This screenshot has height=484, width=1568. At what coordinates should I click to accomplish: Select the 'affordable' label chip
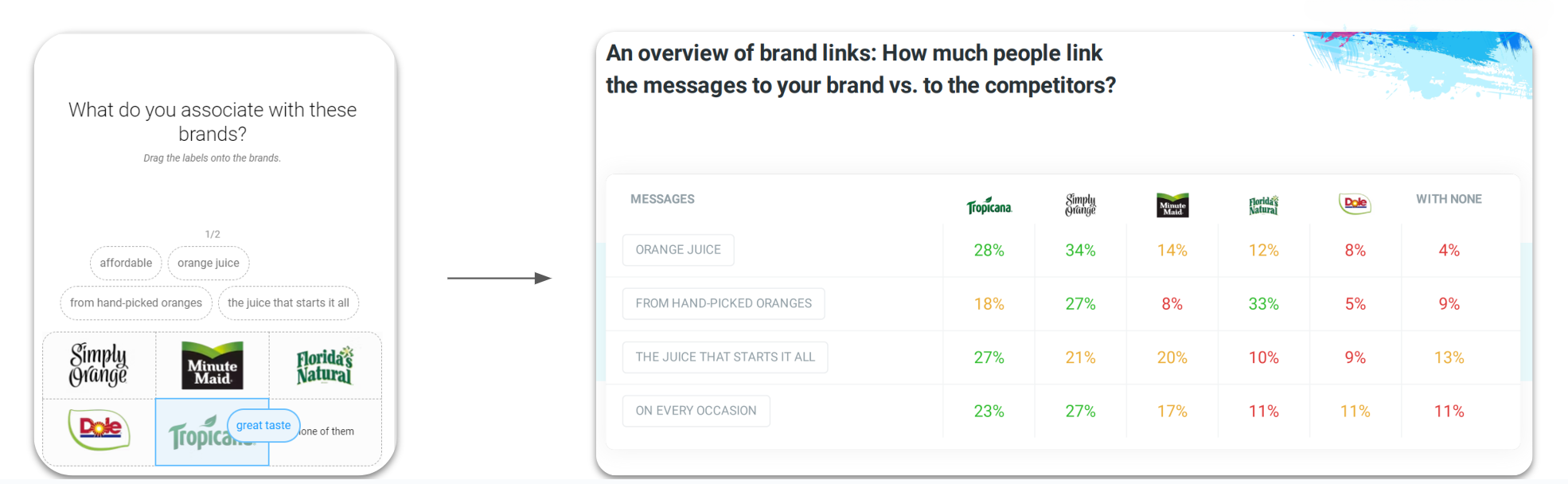click(126, 263)
